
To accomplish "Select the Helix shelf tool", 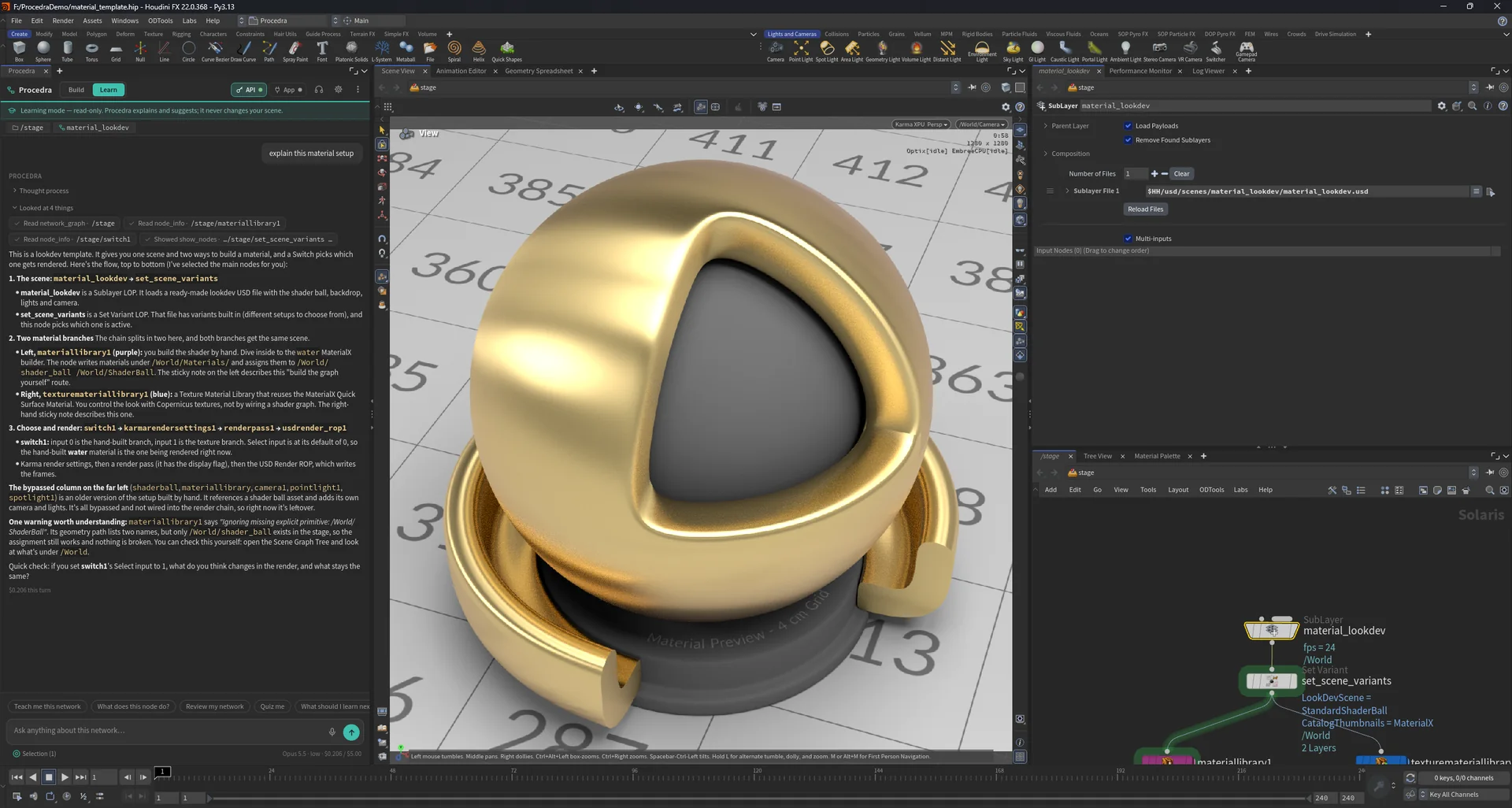I will pyautogui.click(x=479, y=51).
